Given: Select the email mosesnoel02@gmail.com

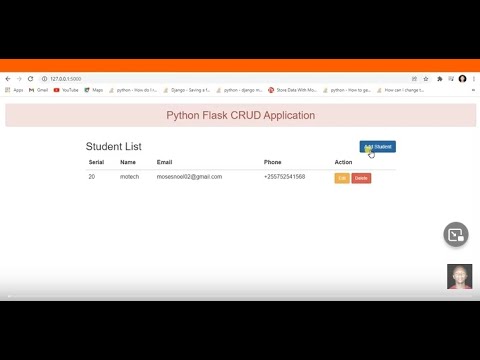Looking at the screenshot, I should tap(189, 177).
